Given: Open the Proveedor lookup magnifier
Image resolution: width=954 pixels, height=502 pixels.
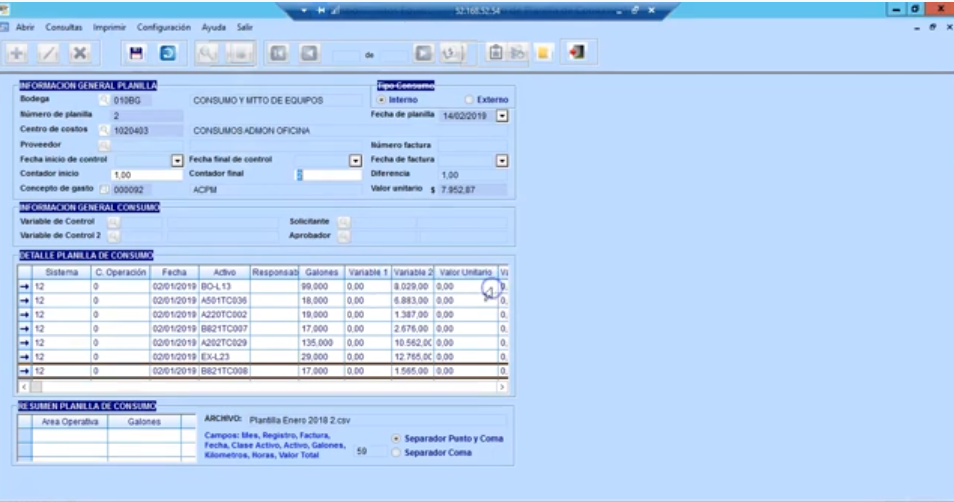Looking at the screenshot, I should (x=104, y=145).
